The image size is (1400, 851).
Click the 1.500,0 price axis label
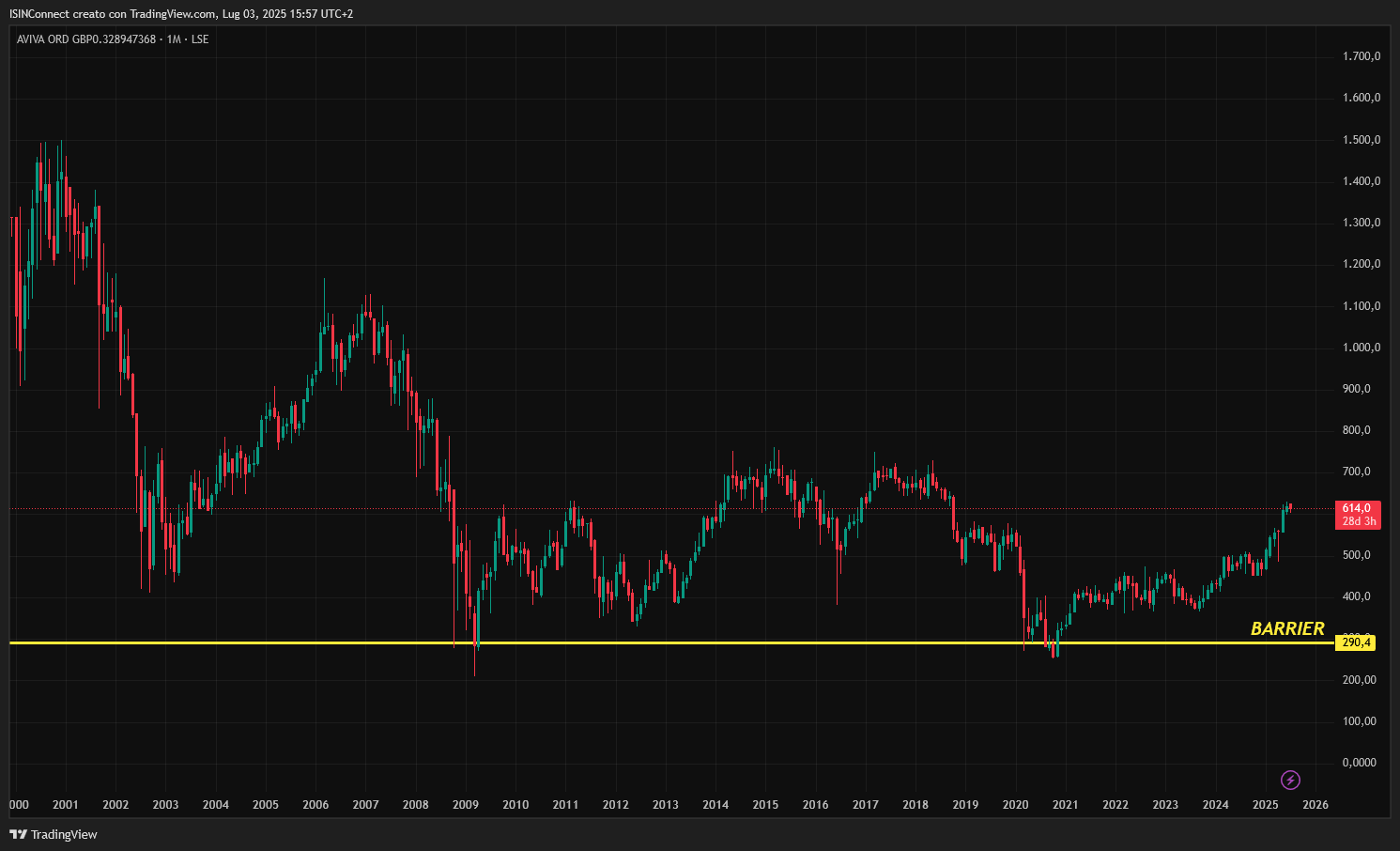click(1362, 140)
